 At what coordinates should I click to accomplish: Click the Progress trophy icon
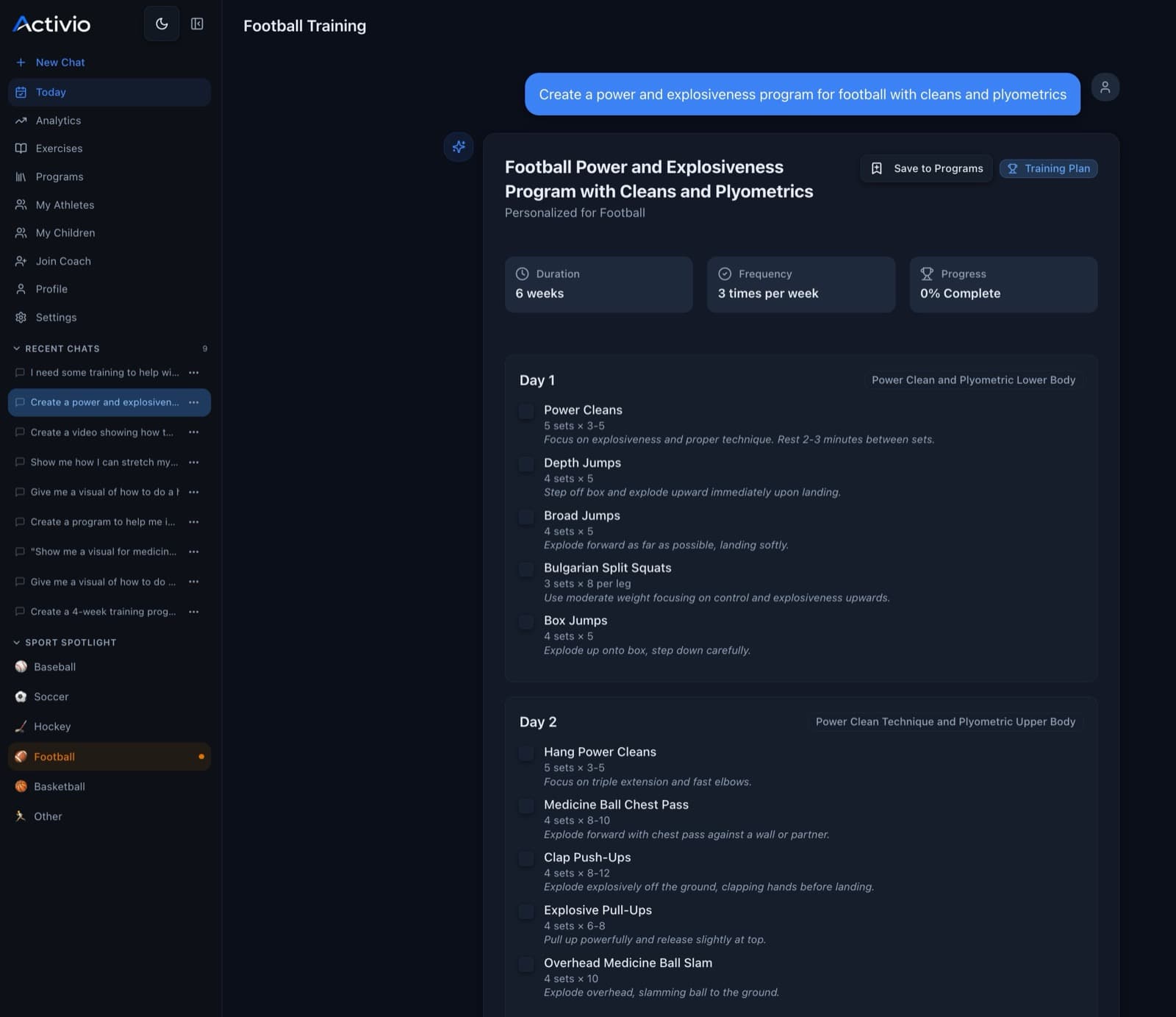(927, 274)
